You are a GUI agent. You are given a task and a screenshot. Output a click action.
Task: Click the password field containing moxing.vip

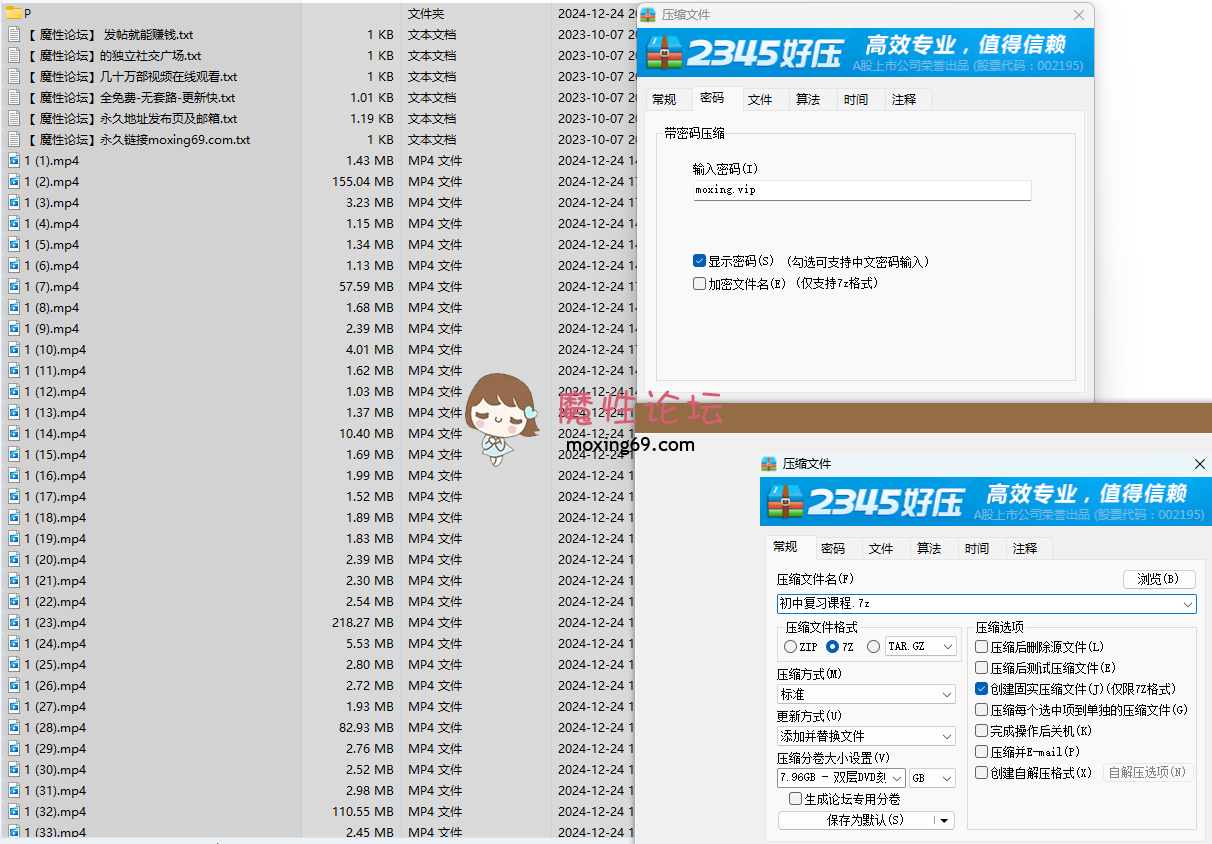[861, 190]
